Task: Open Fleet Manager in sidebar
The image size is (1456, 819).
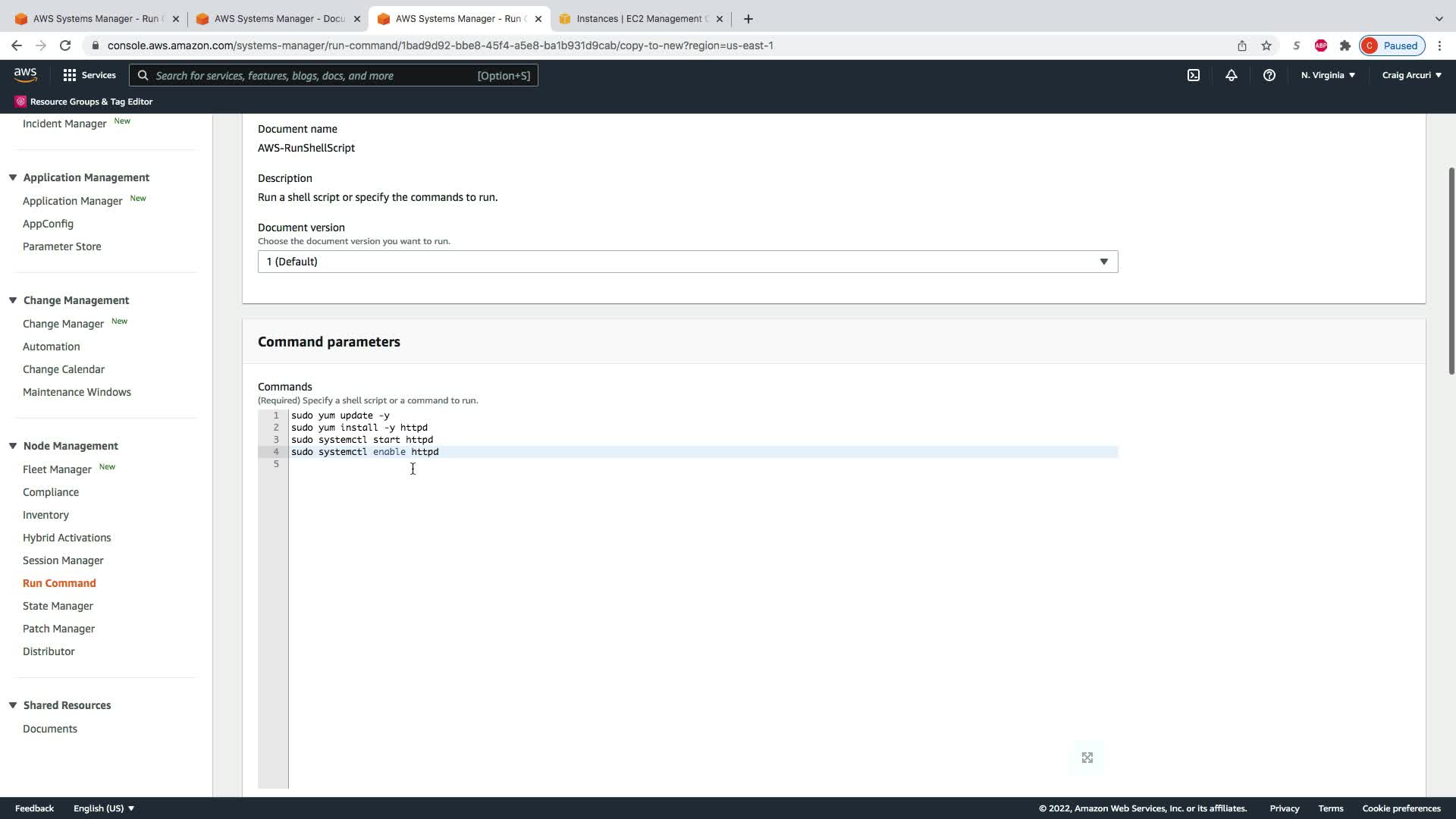Action: (x=57, y=469)
